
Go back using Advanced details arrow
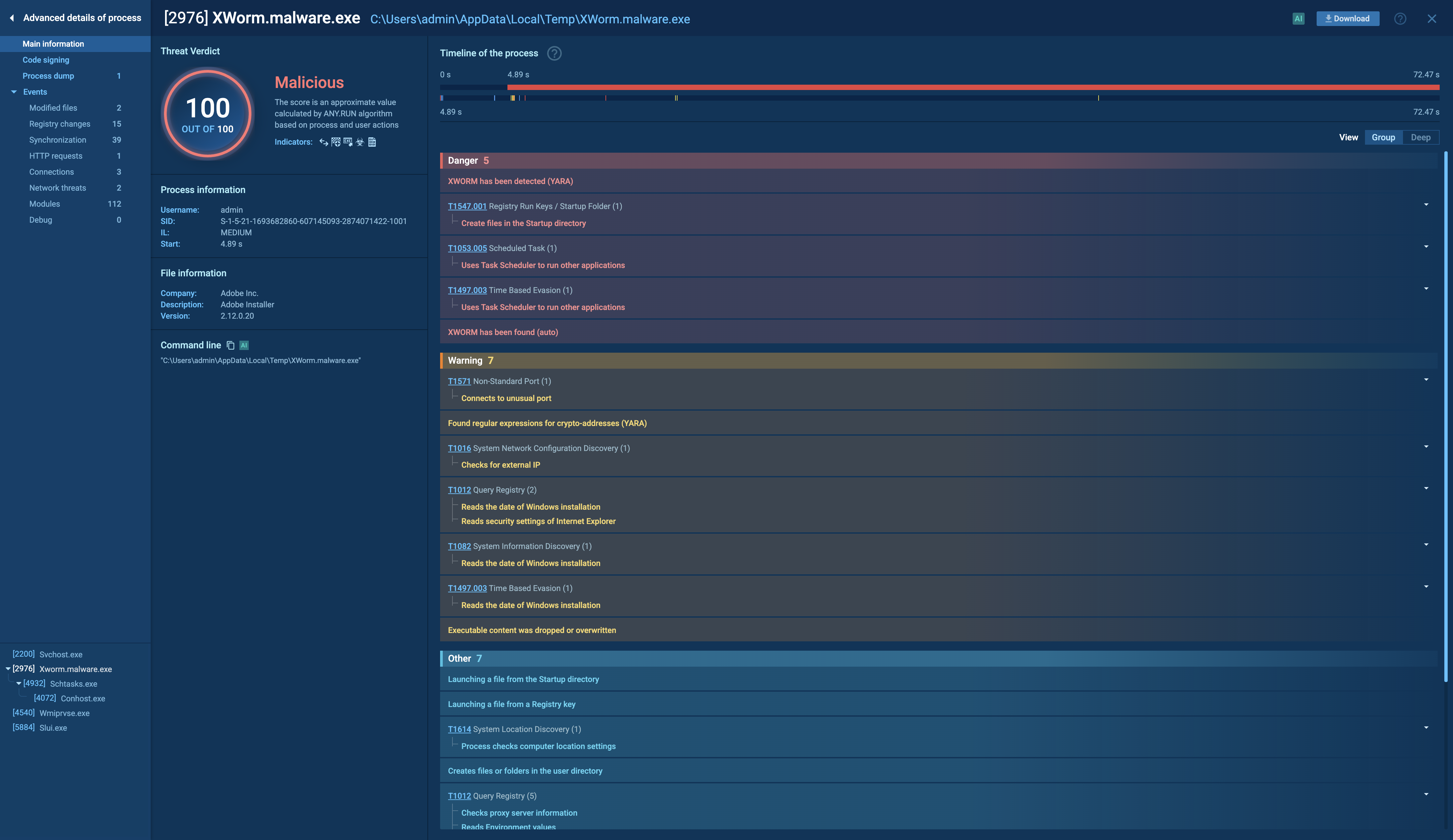pos(12,18)
